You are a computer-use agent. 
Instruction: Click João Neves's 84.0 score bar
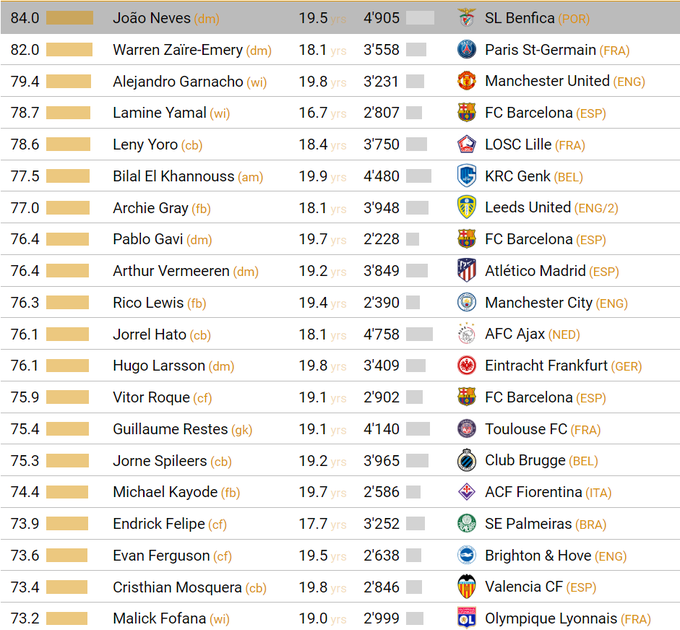coord(70,18)
